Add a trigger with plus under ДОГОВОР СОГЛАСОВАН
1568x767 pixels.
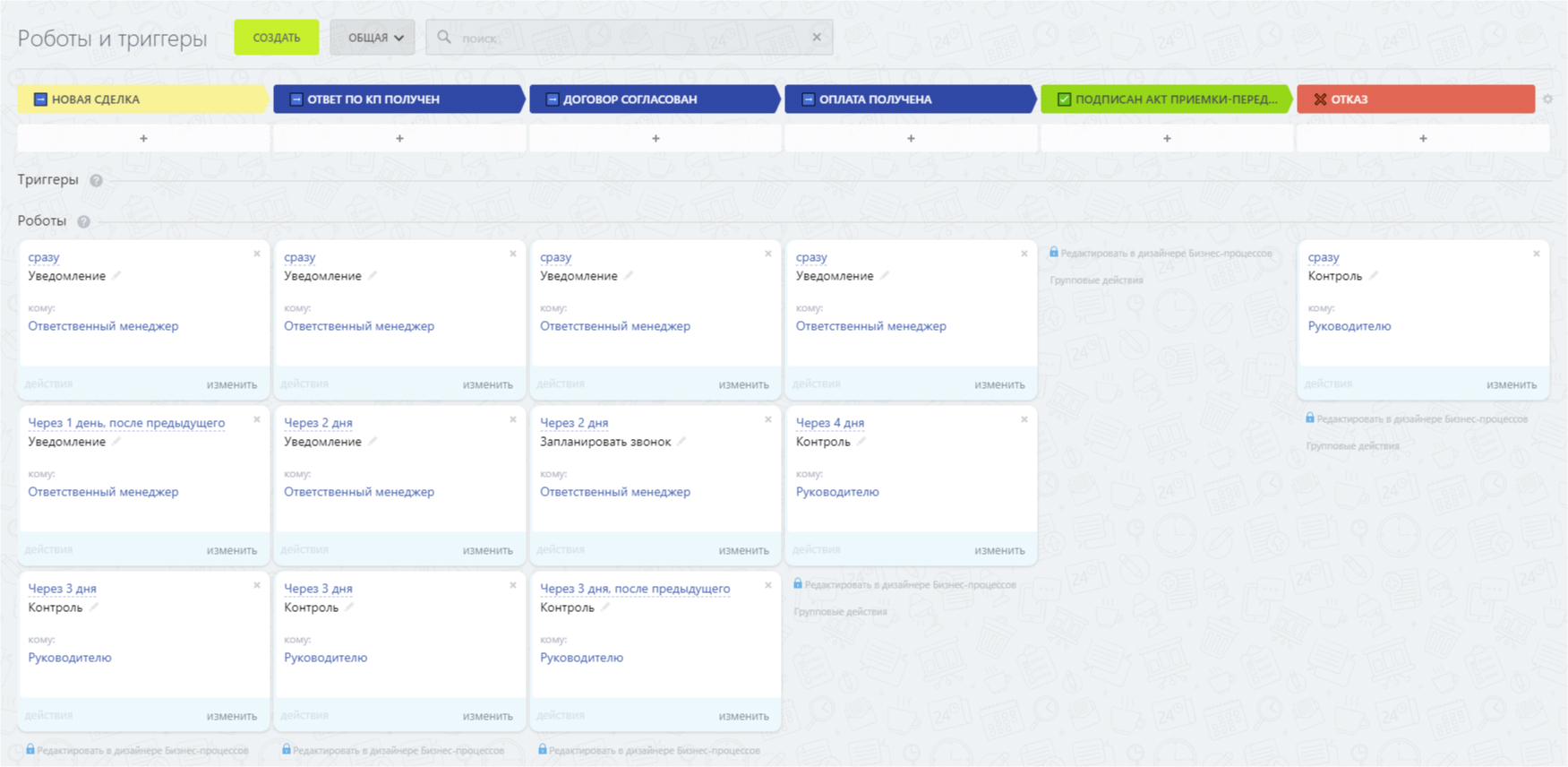655,139
